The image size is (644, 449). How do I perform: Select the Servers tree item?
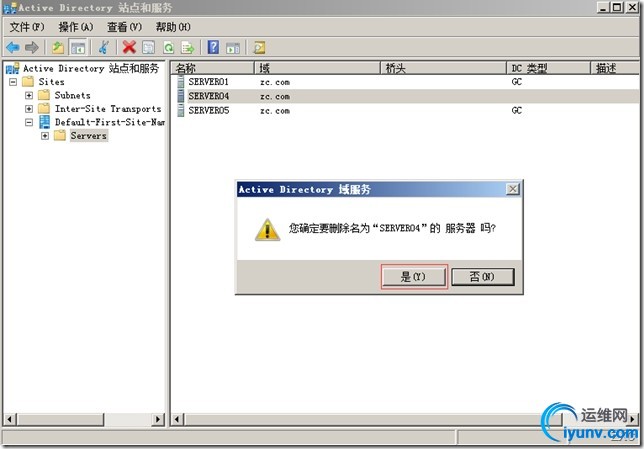88,136
